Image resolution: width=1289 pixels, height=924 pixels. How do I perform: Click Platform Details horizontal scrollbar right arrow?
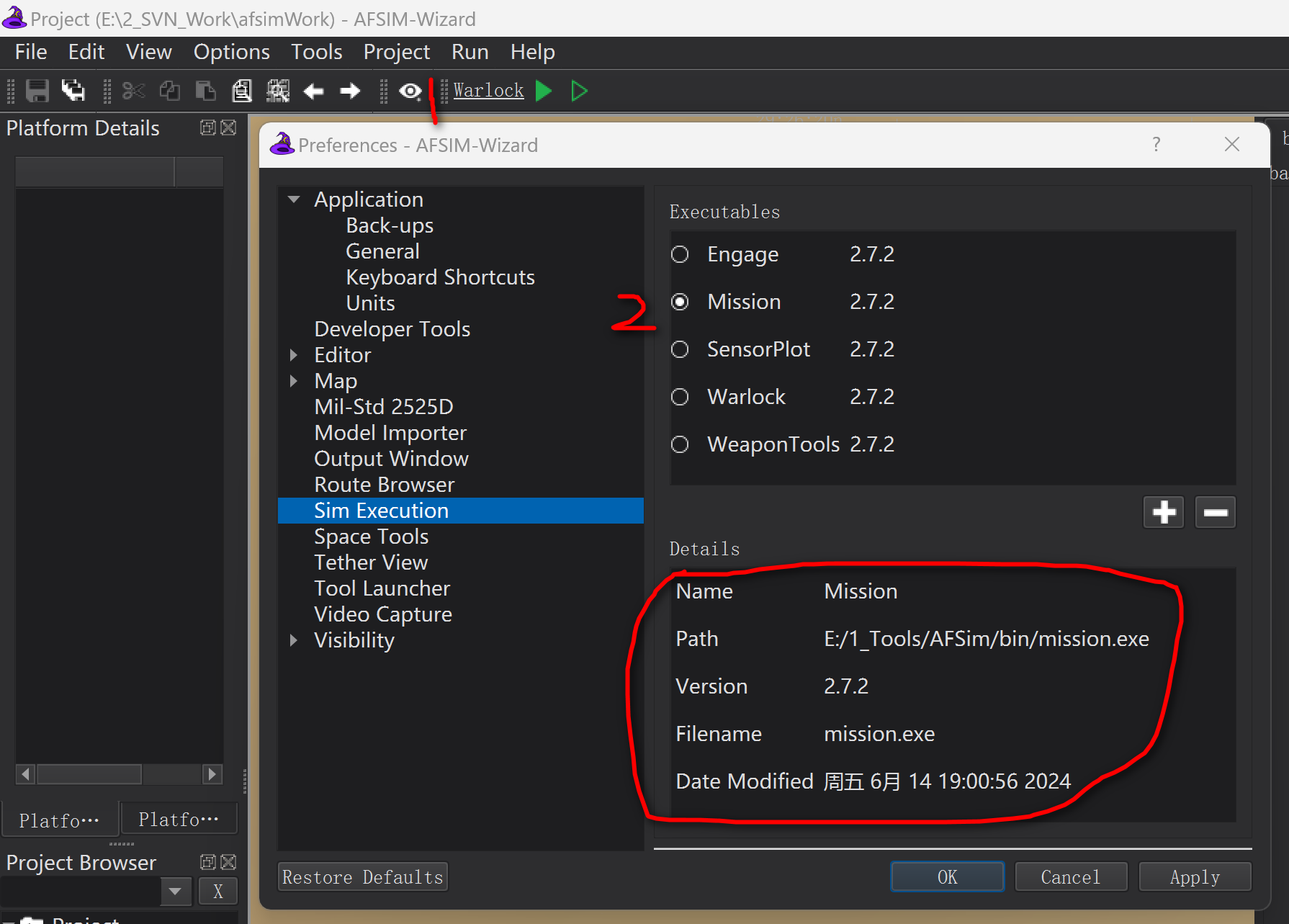click(212, 774)
